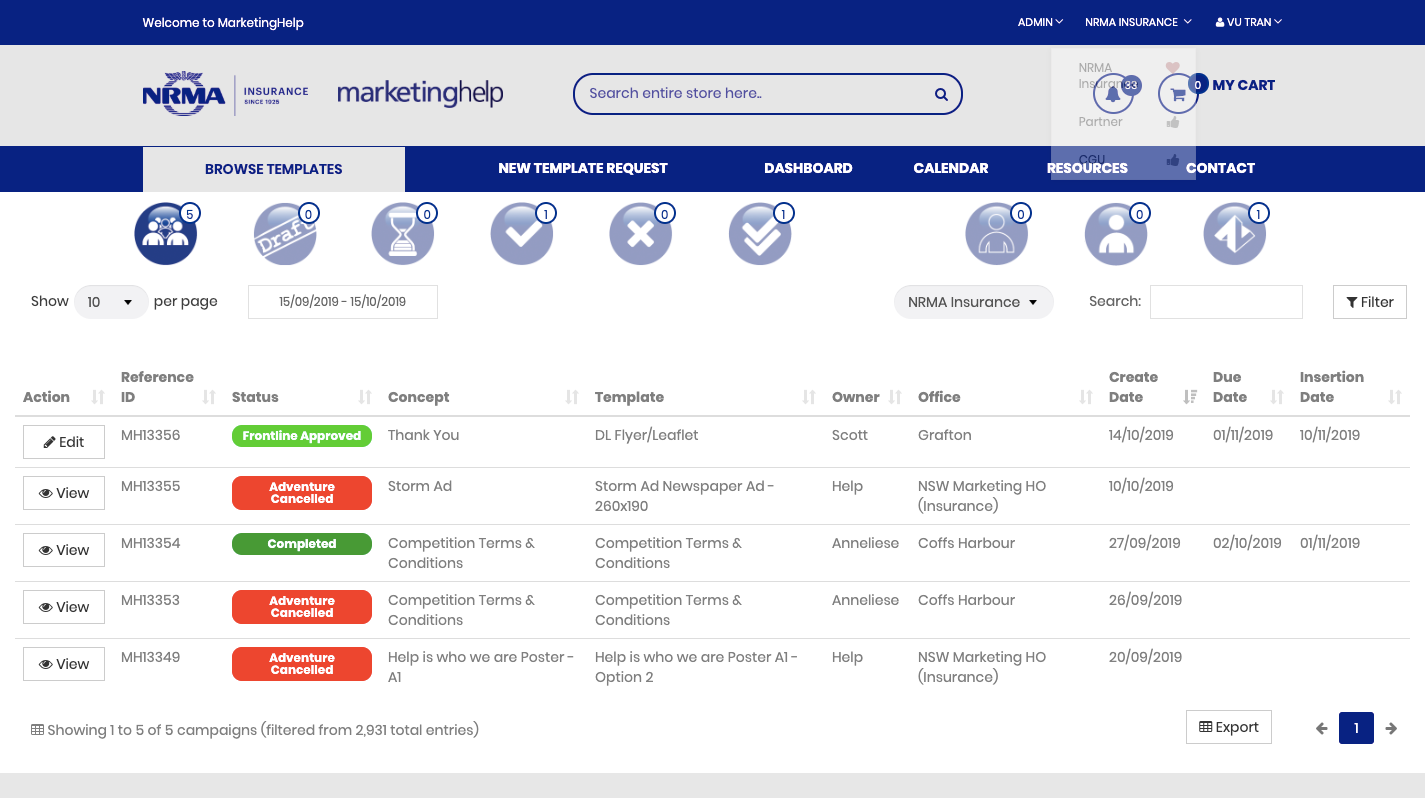Sort table by Status column
1425x798 pixels.
pos(301,397)
